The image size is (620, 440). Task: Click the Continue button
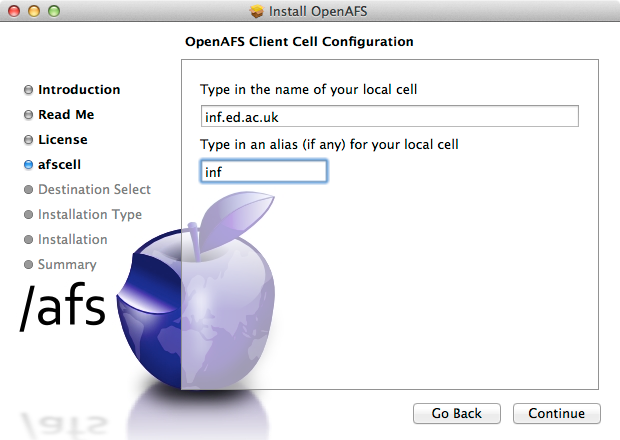click(557, 414)
